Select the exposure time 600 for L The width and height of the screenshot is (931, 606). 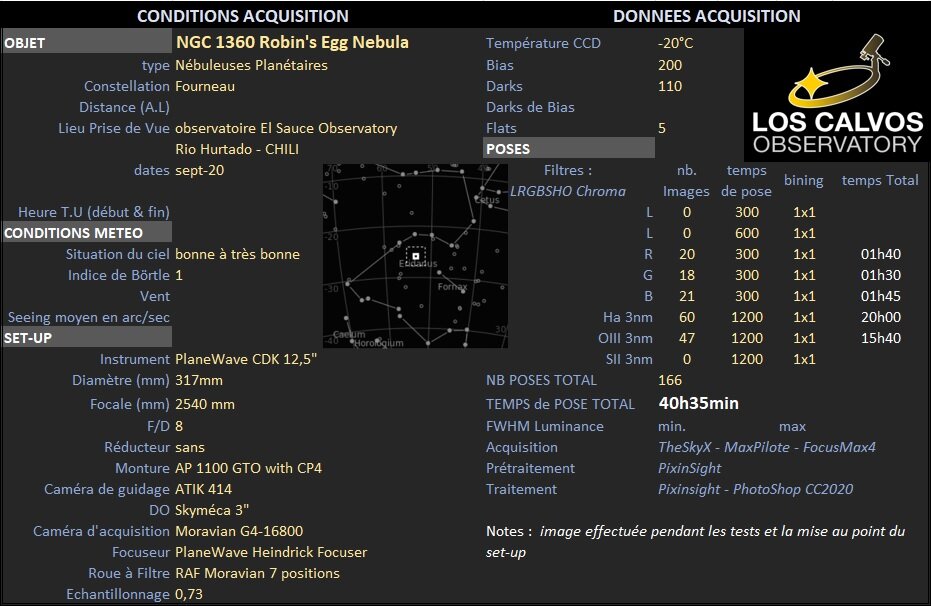(747, 233)
